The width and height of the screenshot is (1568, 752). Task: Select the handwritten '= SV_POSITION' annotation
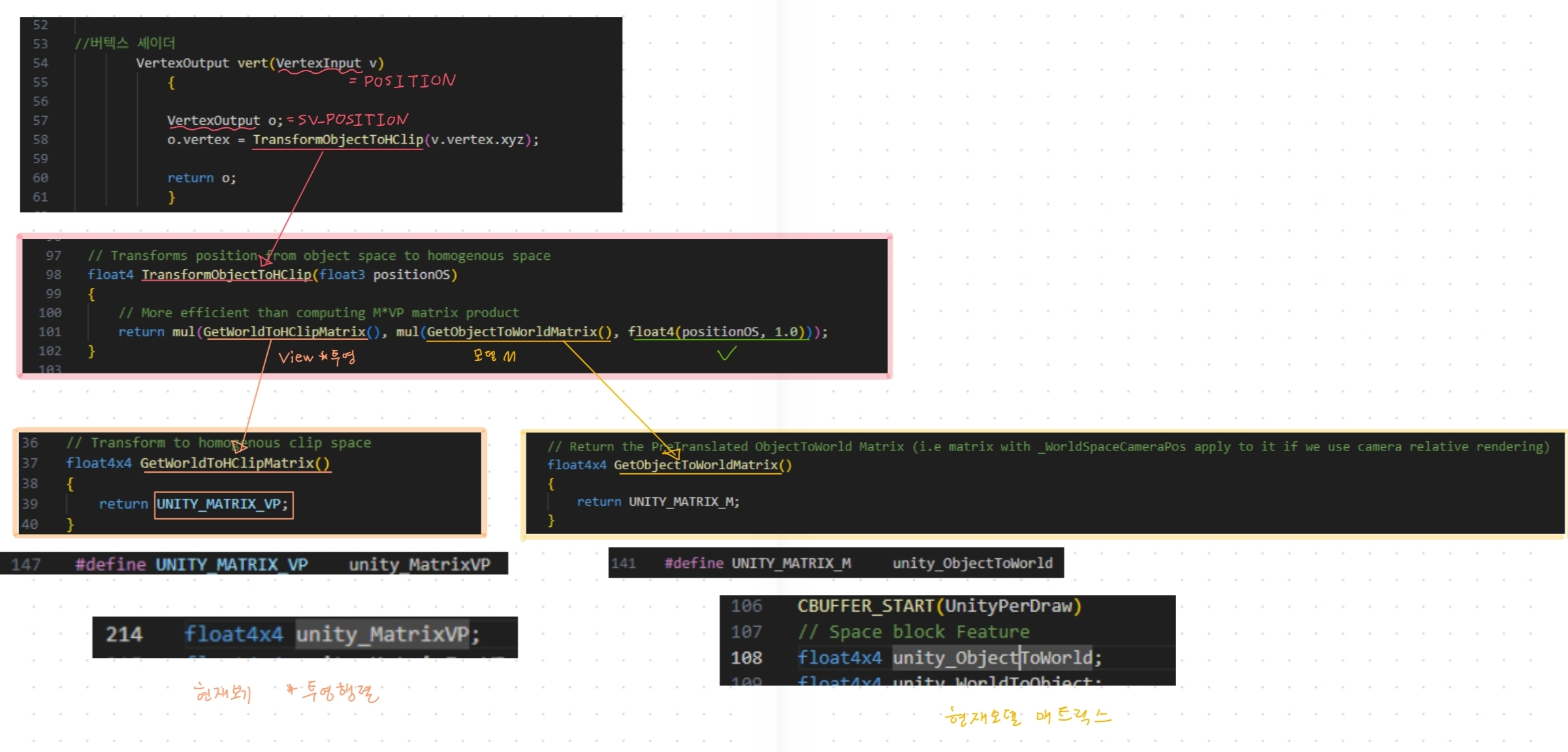tap(348, 119)
